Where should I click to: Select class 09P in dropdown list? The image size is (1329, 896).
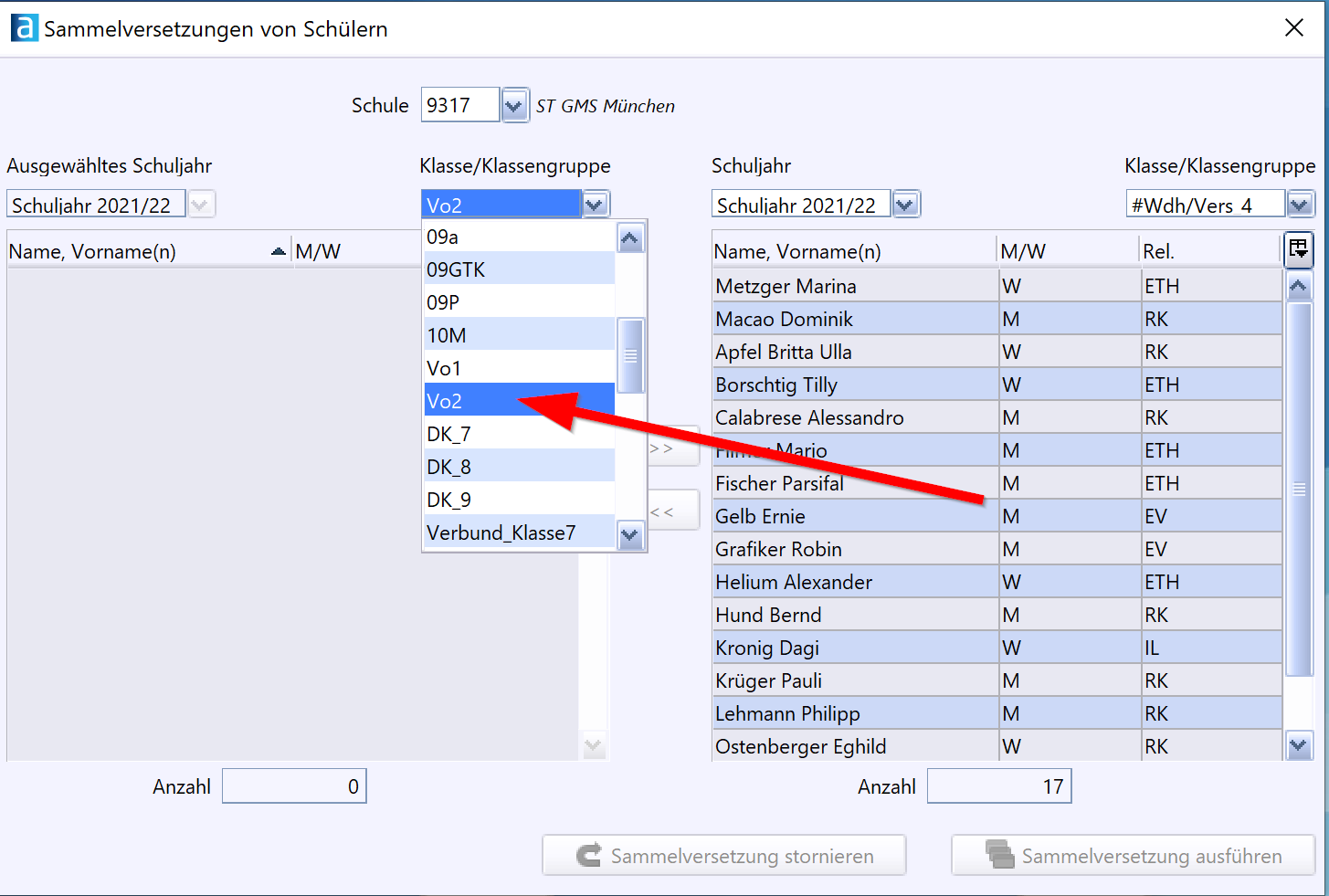519,302
